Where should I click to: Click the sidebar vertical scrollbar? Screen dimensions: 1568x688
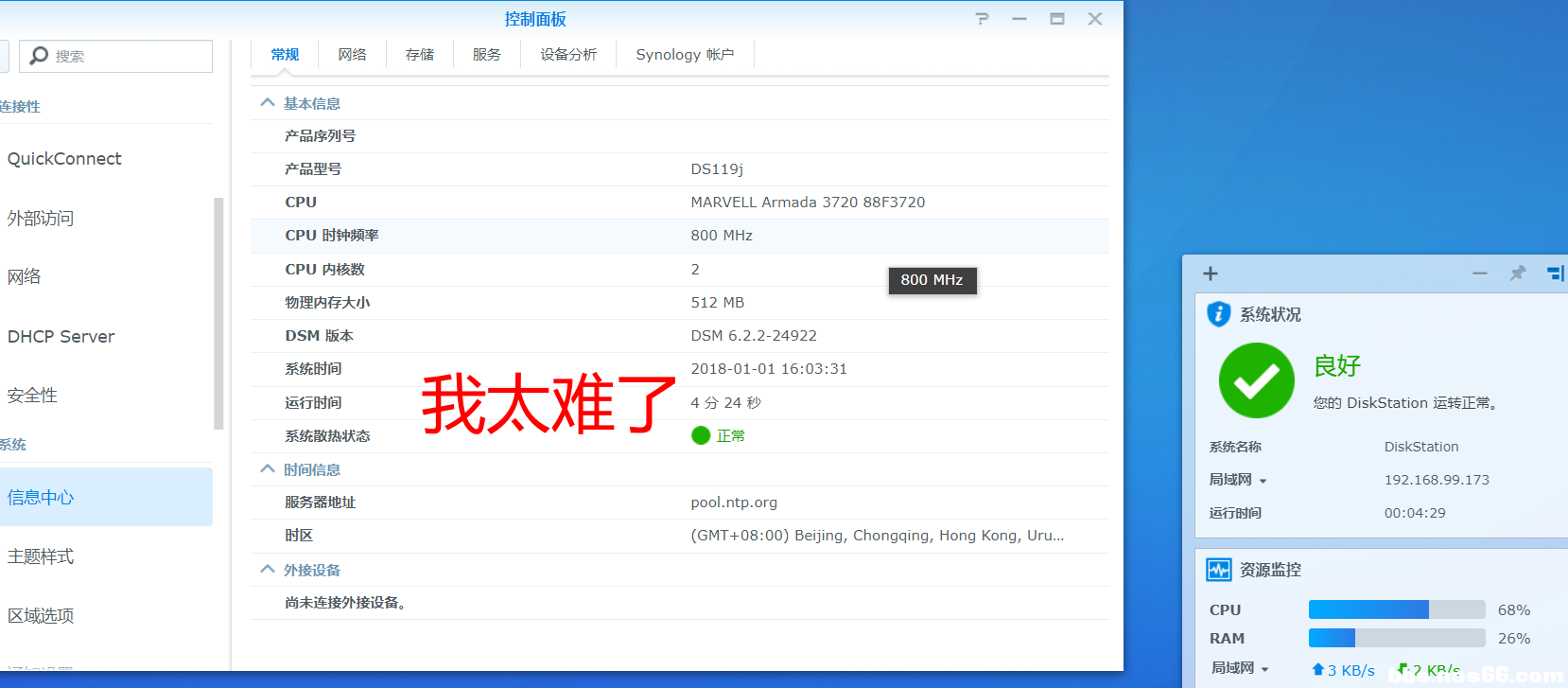click(x=219, y=313)
